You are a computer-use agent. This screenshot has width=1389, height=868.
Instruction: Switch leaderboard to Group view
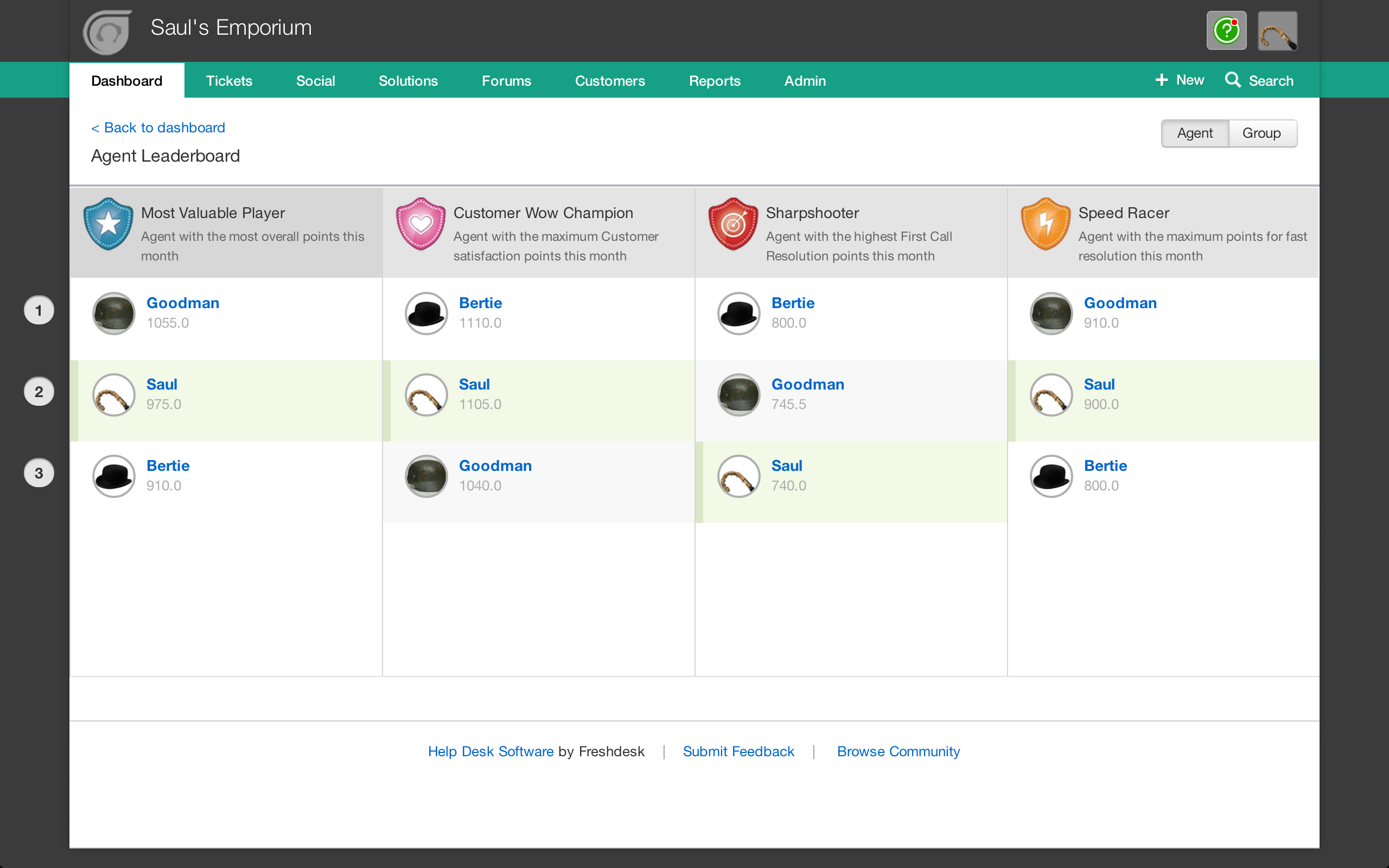tap(1261, 133)
